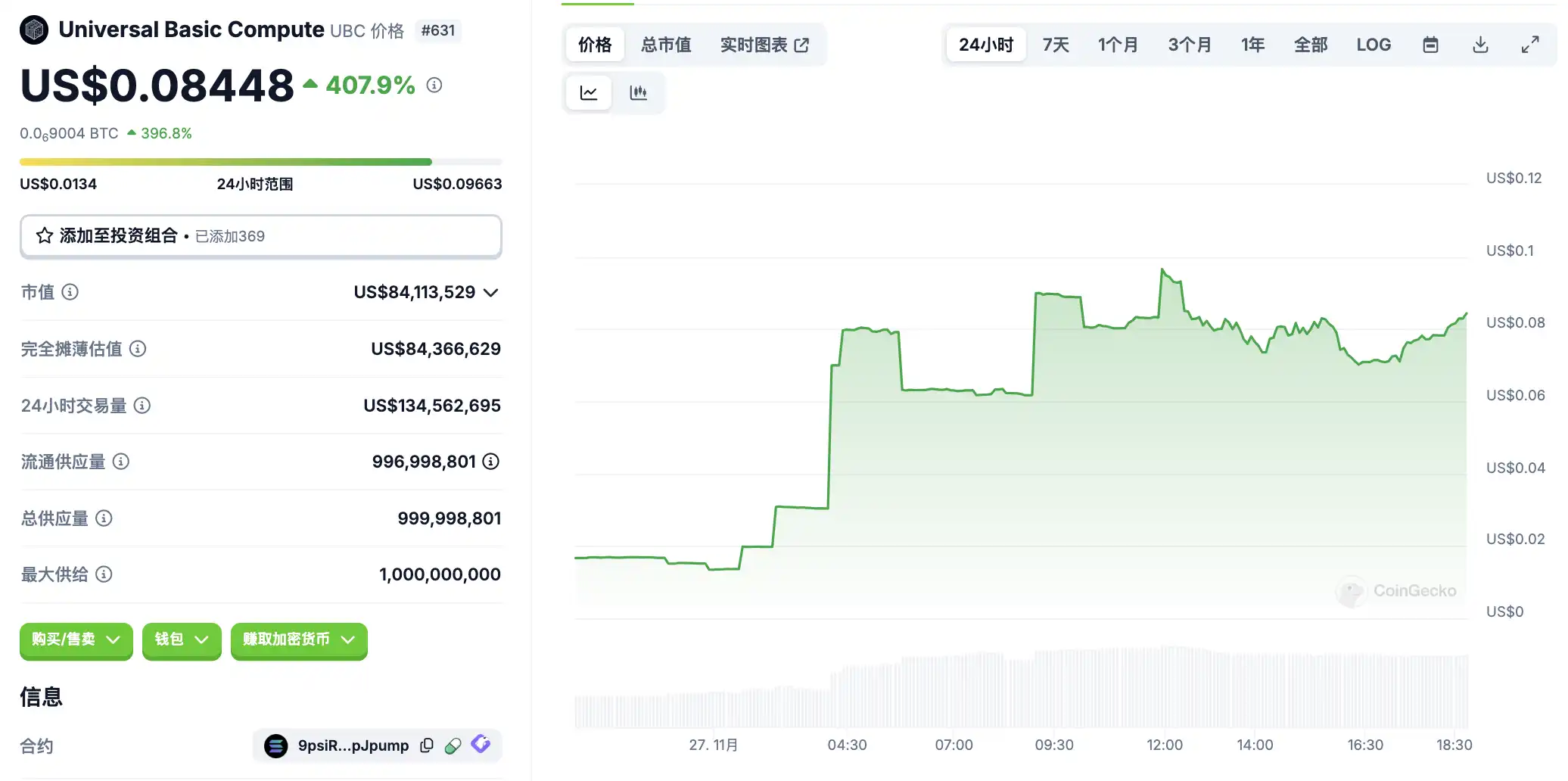Select the 7天 time range
The height and width of the screenshot is (781, 1568).
(1056, 45)
